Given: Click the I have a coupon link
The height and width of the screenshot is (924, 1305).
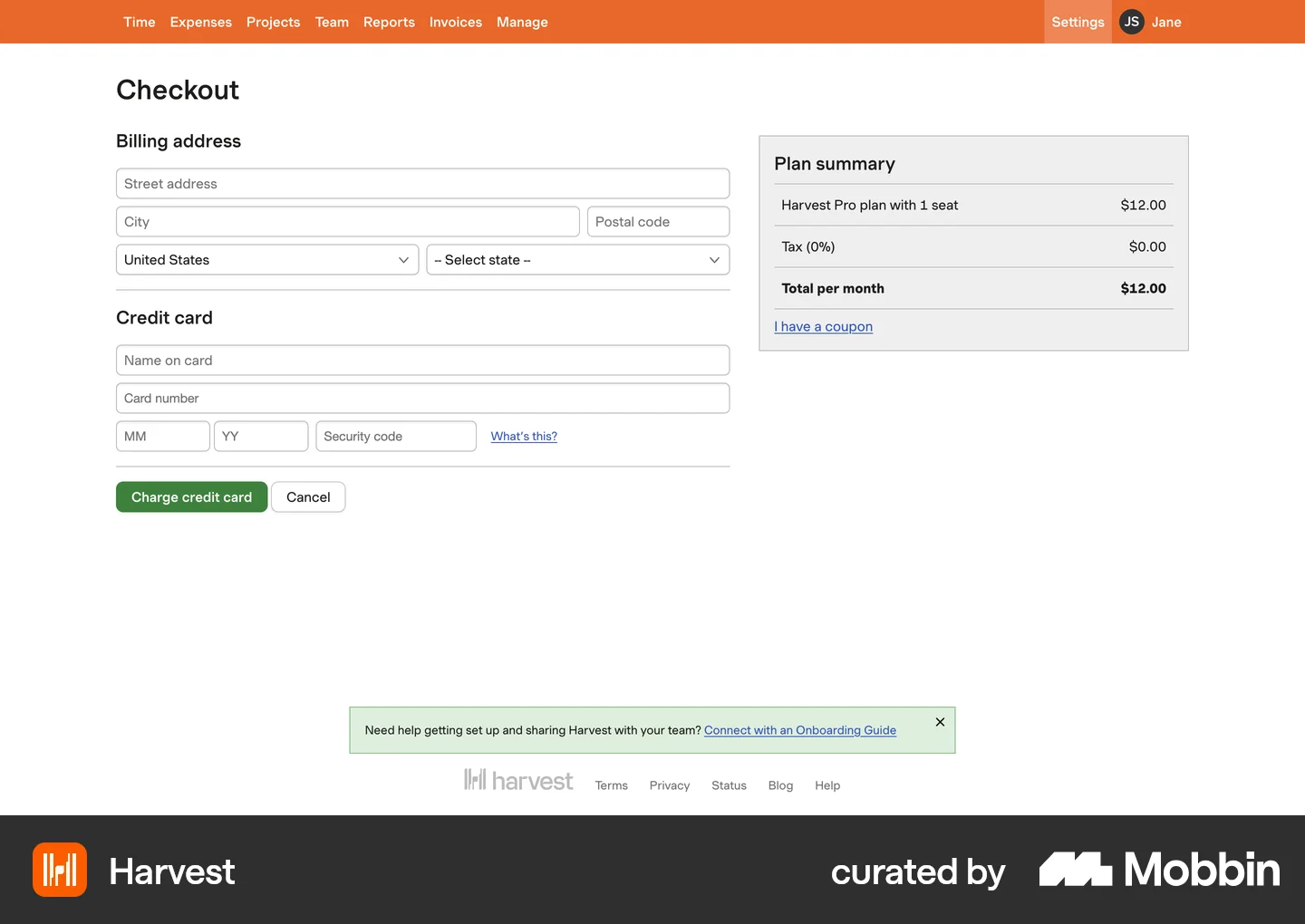Looking at the screenshot, I should 823,327.
